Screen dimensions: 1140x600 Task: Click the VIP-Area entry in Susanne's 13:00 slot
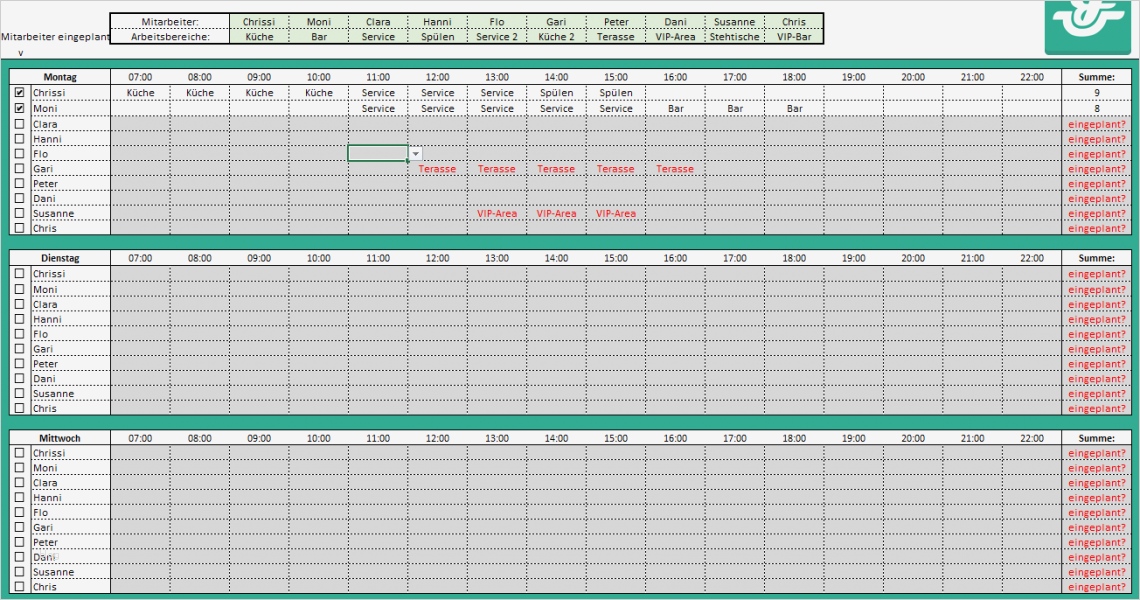pyautogui.click(x=496, y=213)
